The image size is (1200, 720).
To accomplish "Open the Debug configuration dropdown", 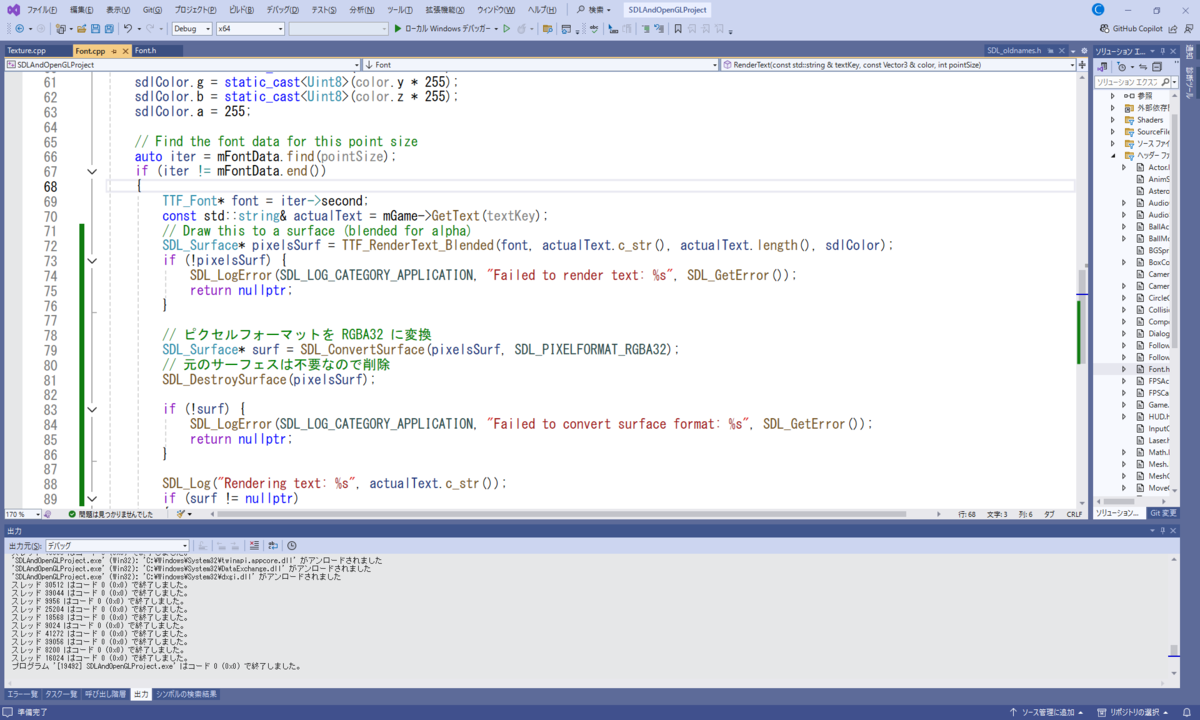I will pos(192,29).
